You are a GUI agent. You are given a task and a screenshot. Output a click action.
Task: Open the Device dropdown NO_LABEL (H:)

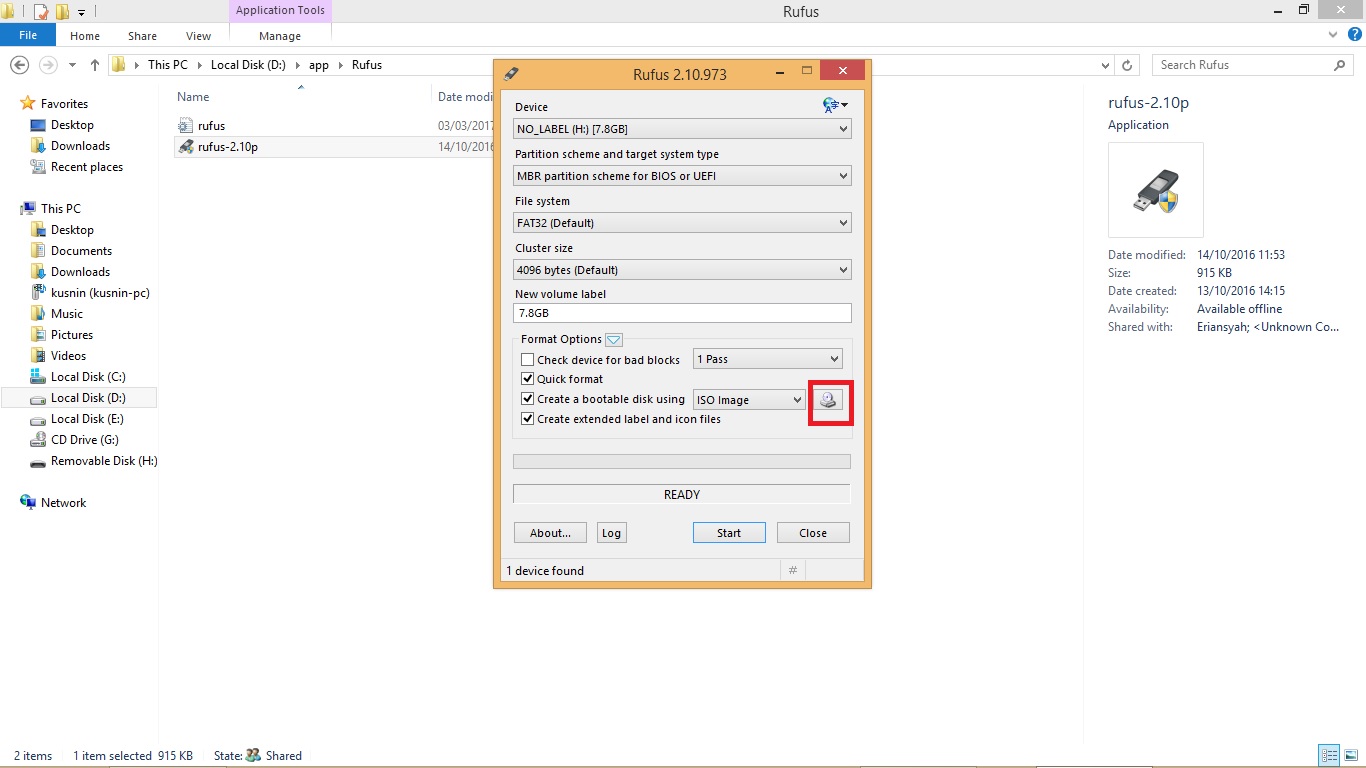(683, 129)
